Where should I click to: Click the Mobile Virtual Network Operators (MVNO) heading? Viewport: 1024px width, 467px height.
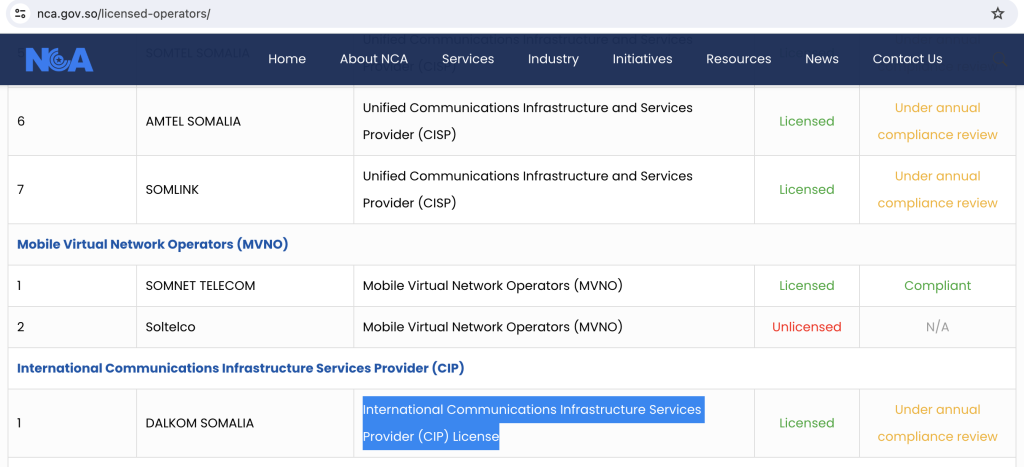tap(152, 244)
